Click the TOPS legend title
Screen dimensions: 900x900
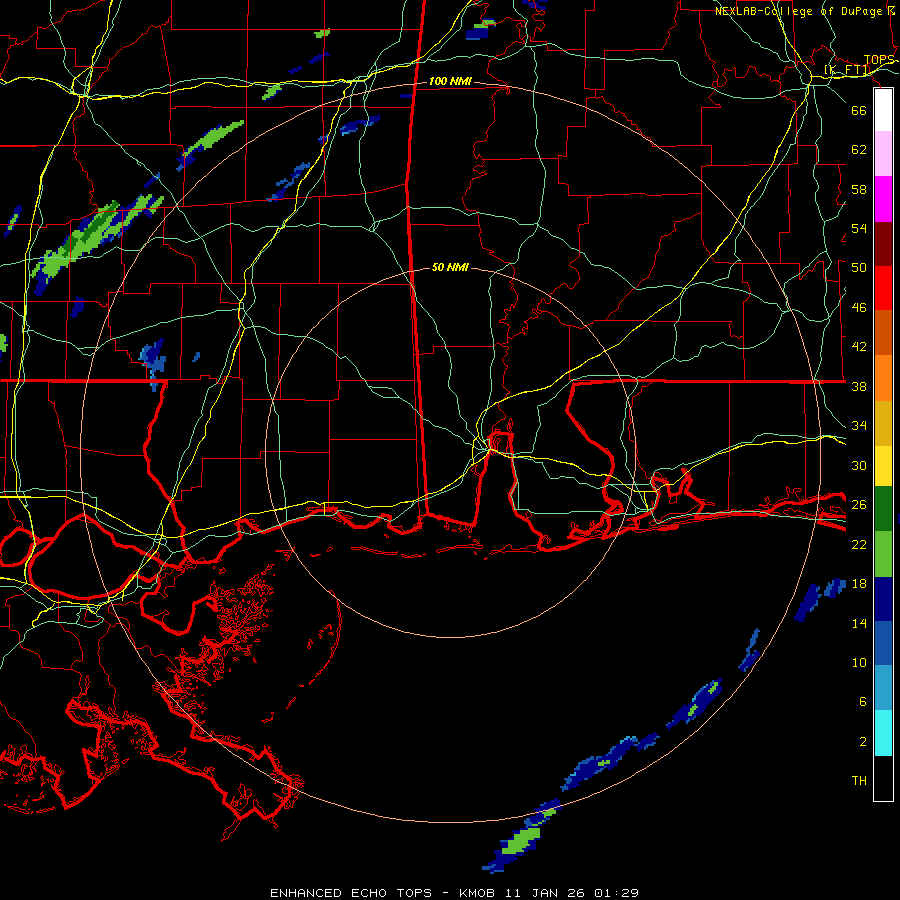click(879, 60)
